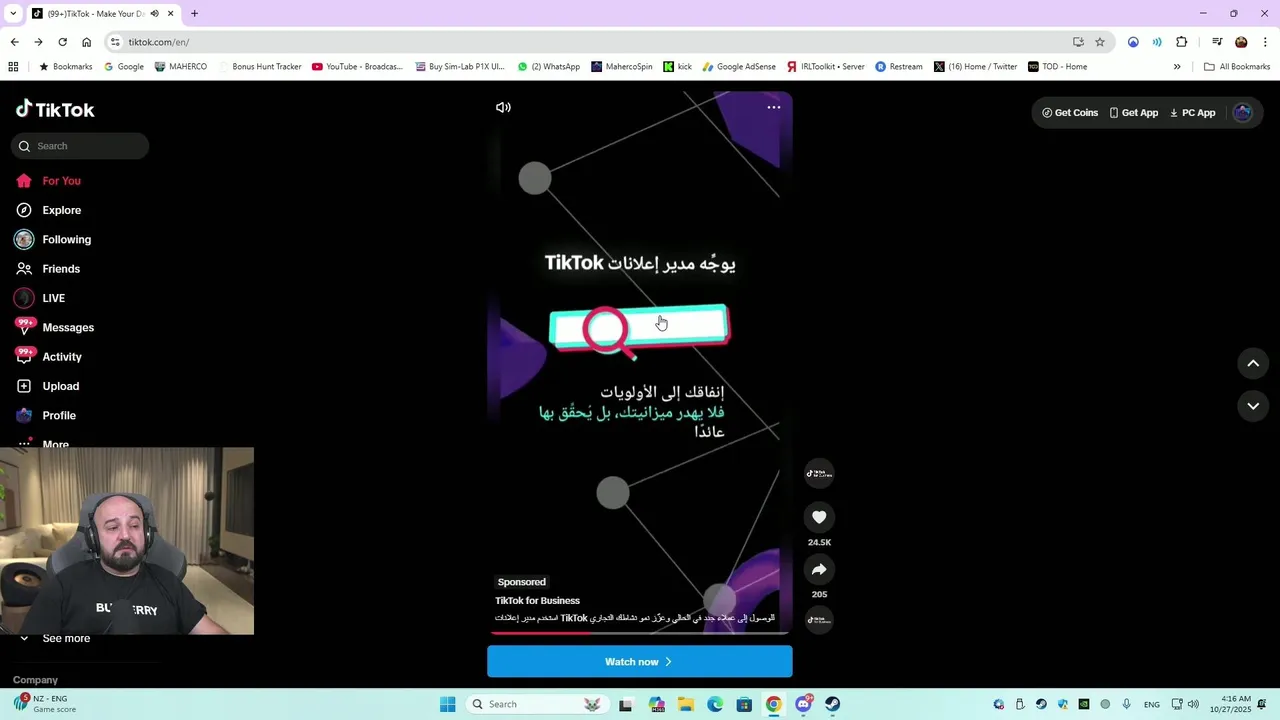Share the video using the arrow icon
This screenshot has height=720, width=1280.
point(819,569)
